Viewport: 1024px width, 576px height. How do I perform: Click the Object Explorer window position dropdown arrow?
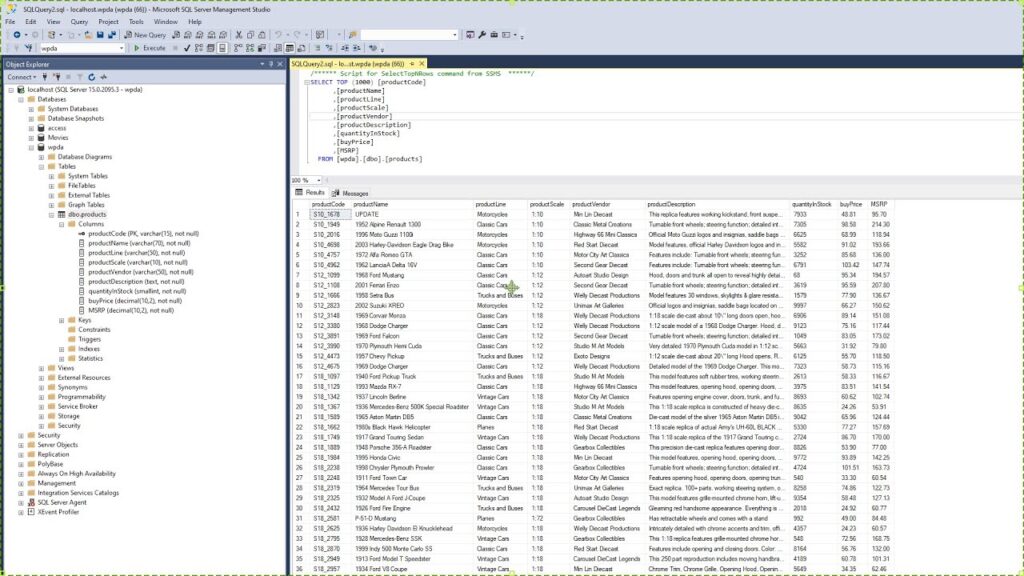pyautogui.click(x=262, y=64)
